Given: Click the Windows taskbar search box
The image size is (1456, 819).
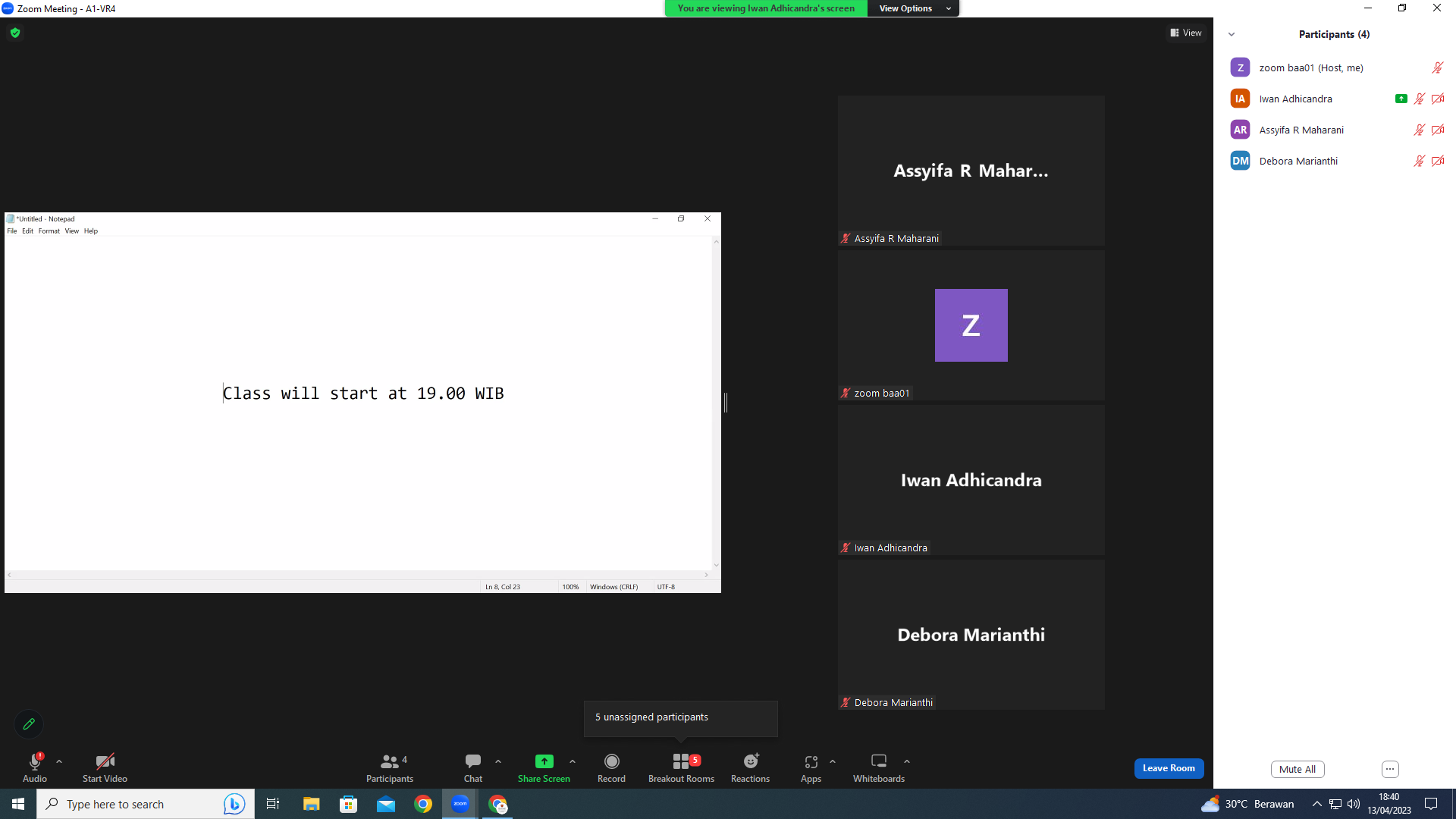Looking at the screenshot, I should tap(146, 804).
